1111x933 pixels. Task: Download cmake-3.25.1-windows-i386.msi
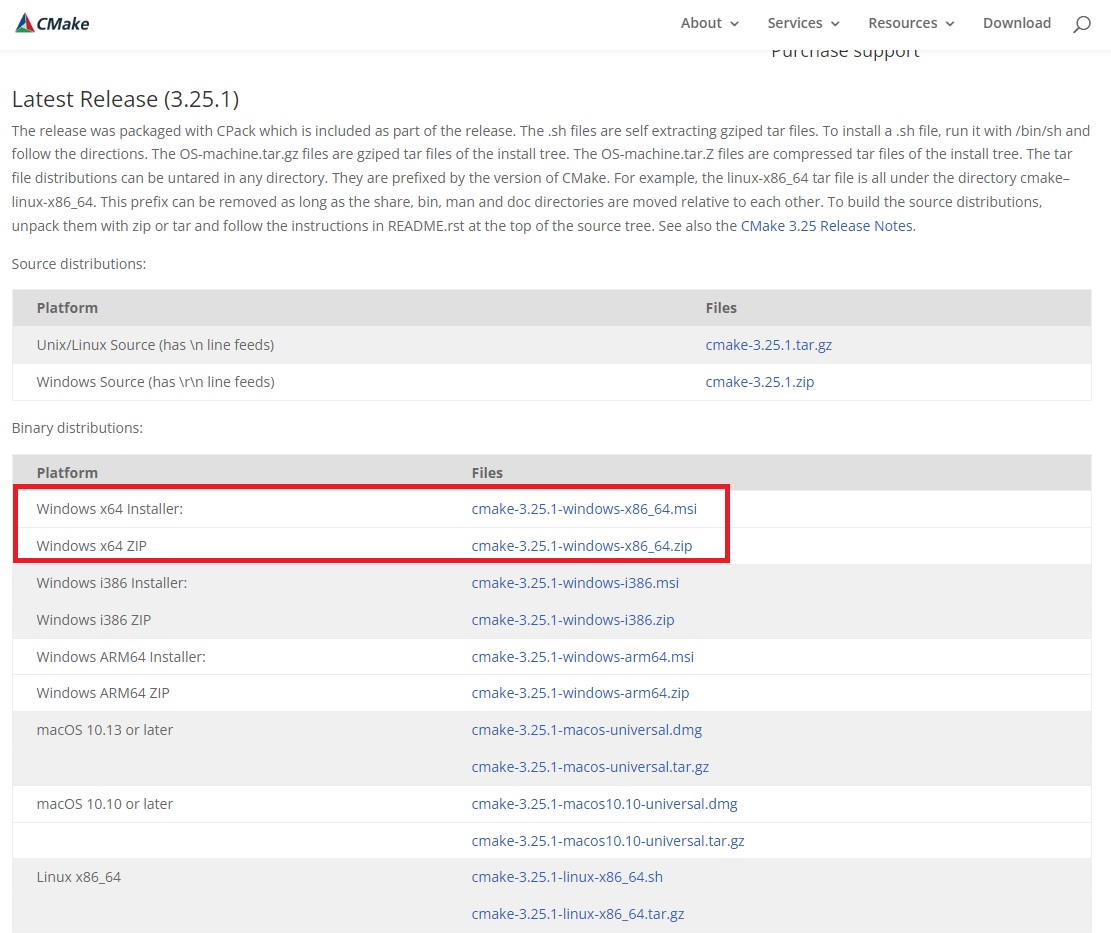[x=575, y=583]
